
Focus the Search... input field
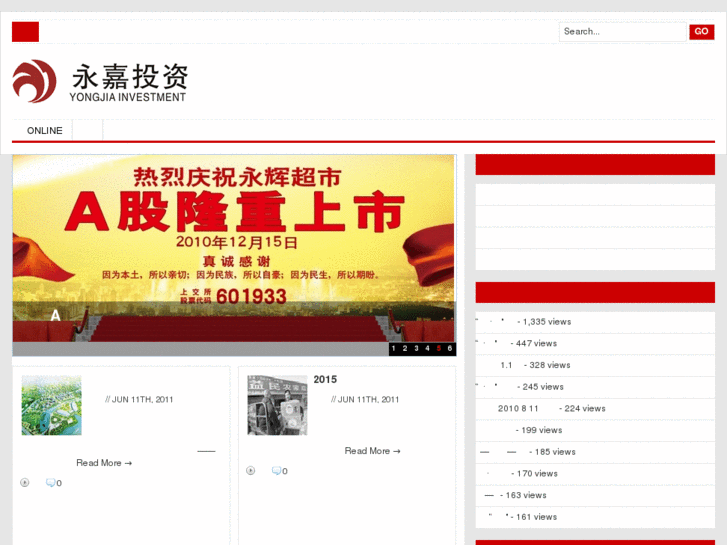pos(622,32)
